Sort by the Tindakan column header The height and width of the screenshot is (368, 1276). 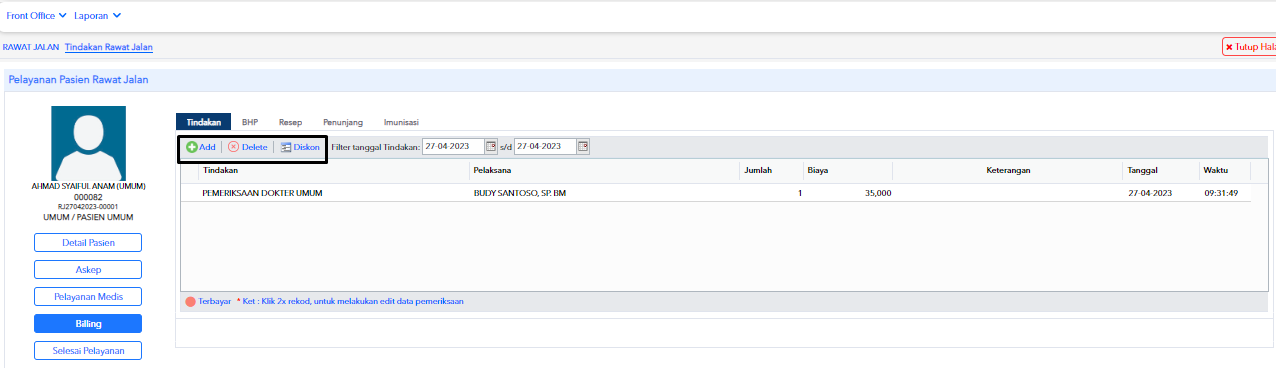tap(334, 171)
